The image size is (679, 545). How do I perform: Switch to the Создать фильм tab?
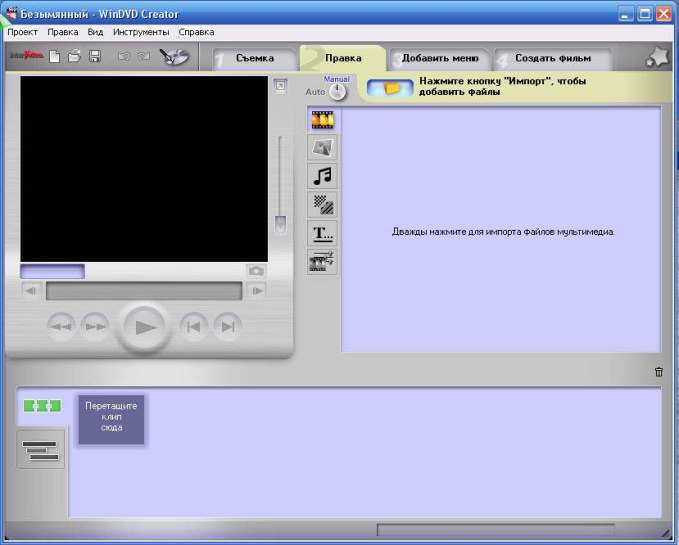pyautogui.click(x=553, y=58)
